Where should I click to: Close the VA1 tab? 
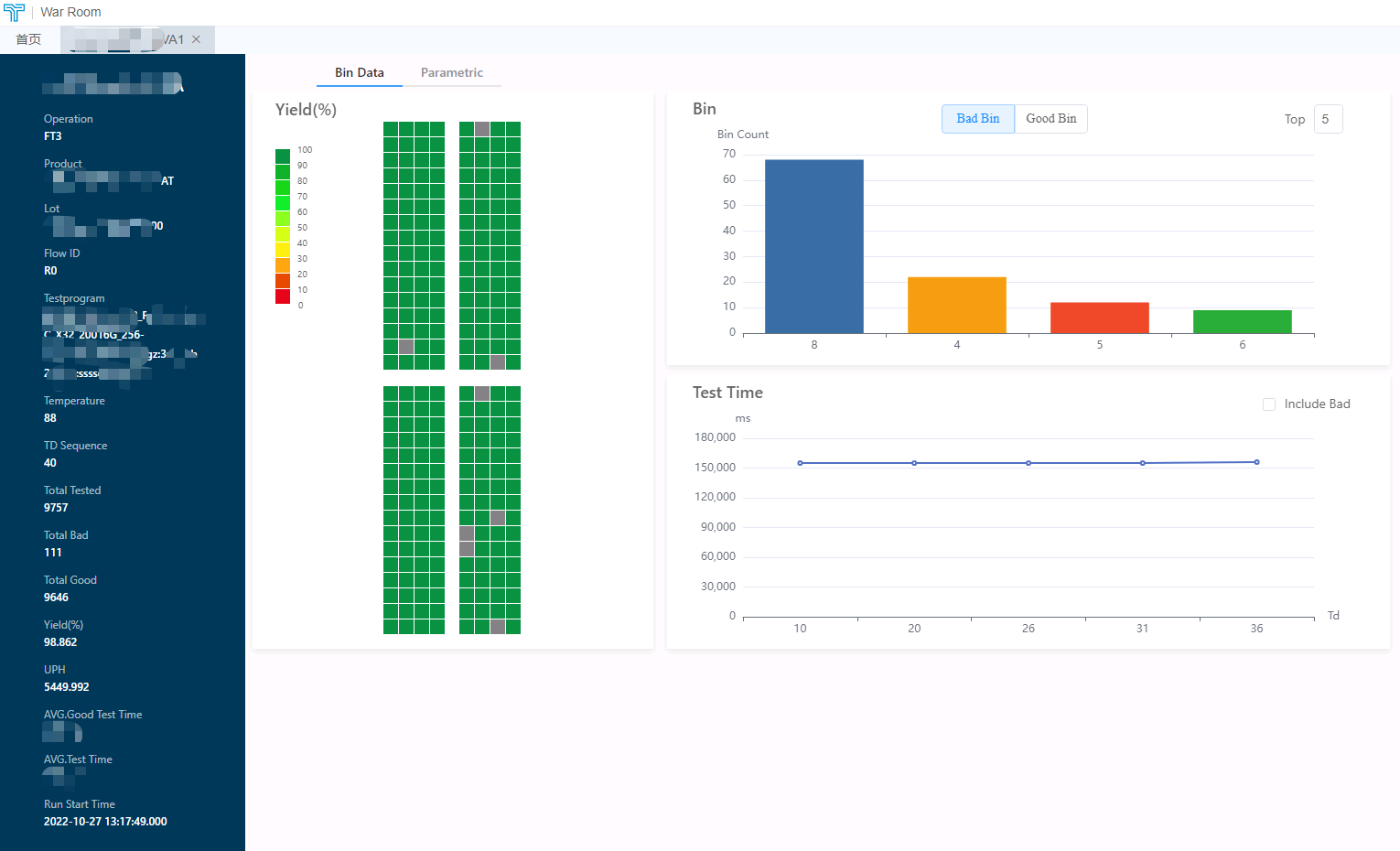pos(196,39)
